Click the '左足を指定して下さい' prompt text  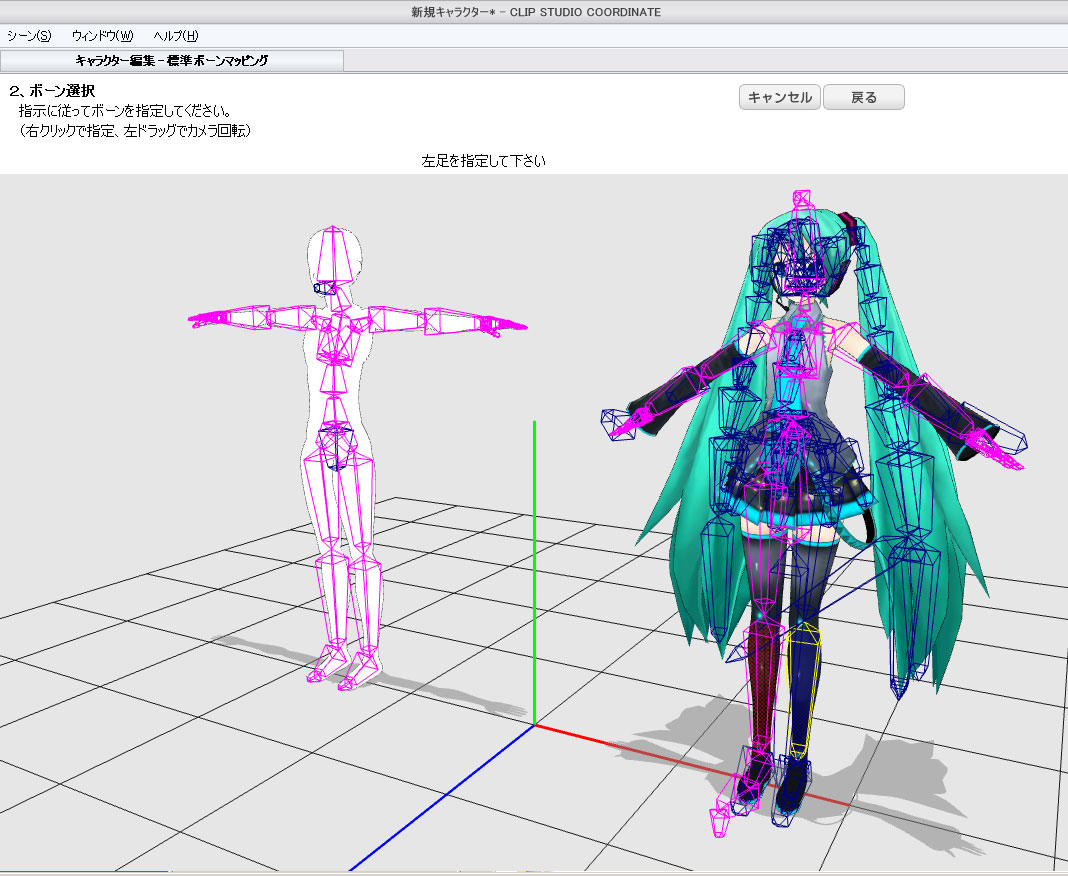tap(484, 161)
